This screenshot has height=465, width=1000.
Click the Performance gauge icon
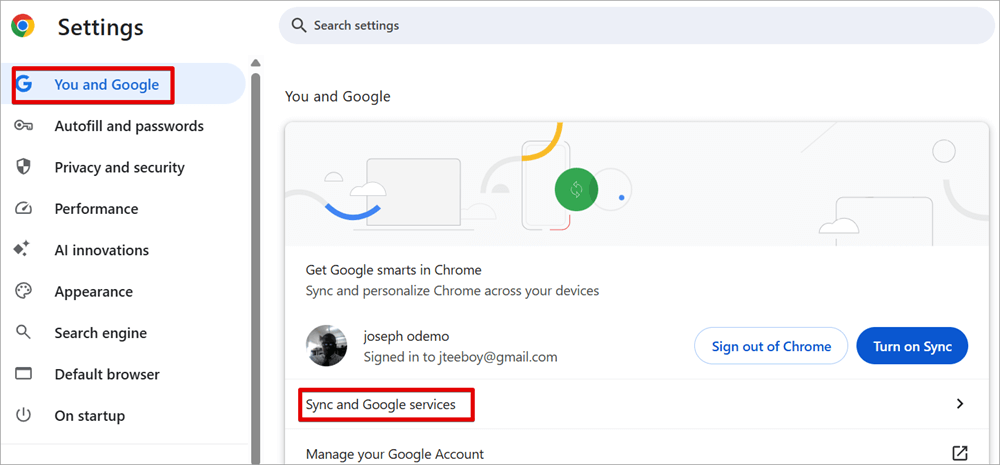(24, 209)
